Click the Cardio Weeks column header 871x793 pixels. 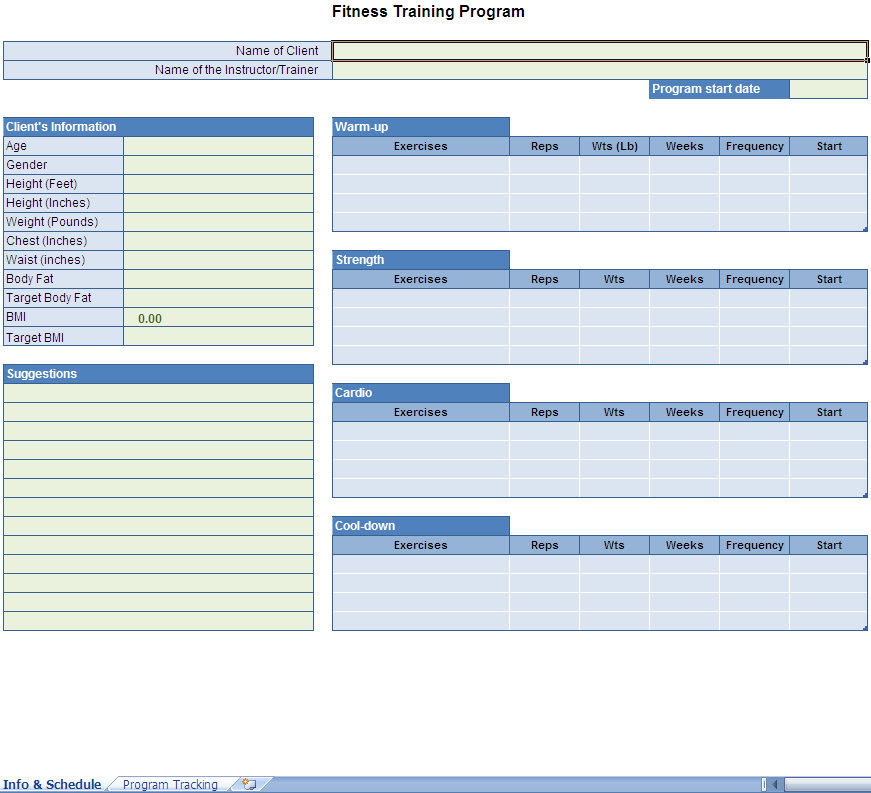(684, 412)
